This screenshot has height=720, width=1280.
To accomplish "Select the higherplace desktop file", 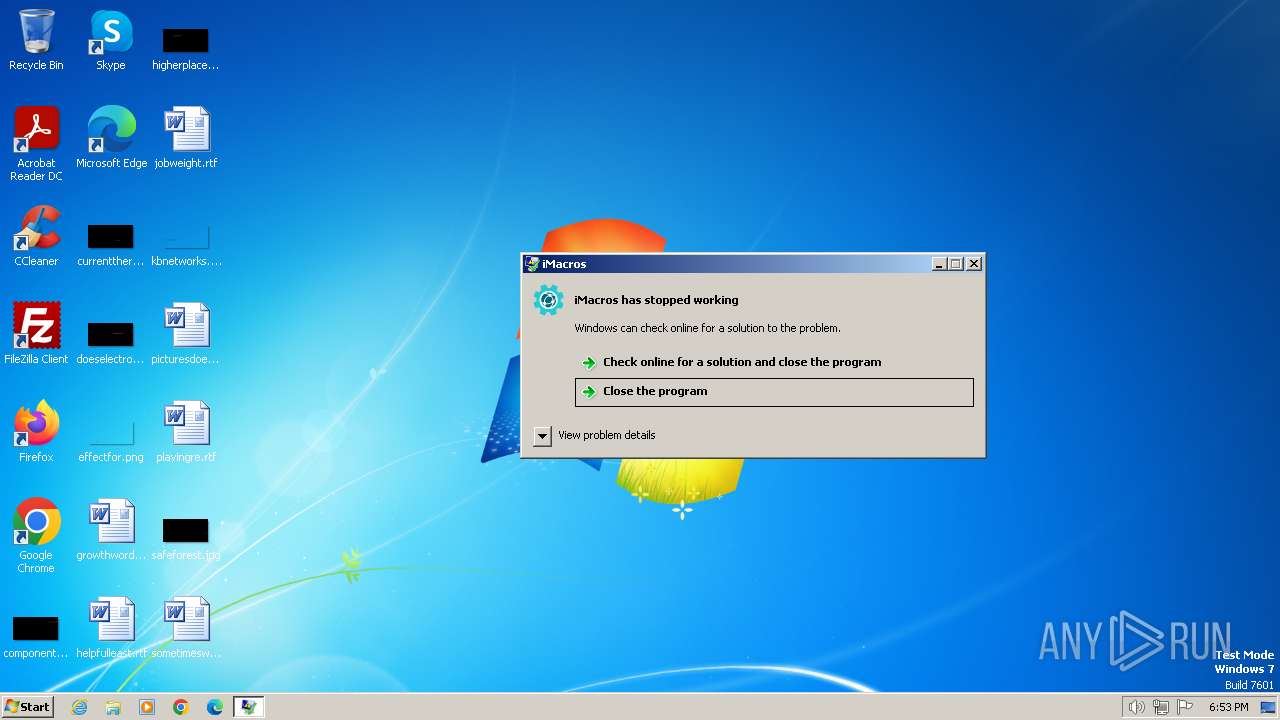I will (x=186, y=48).
